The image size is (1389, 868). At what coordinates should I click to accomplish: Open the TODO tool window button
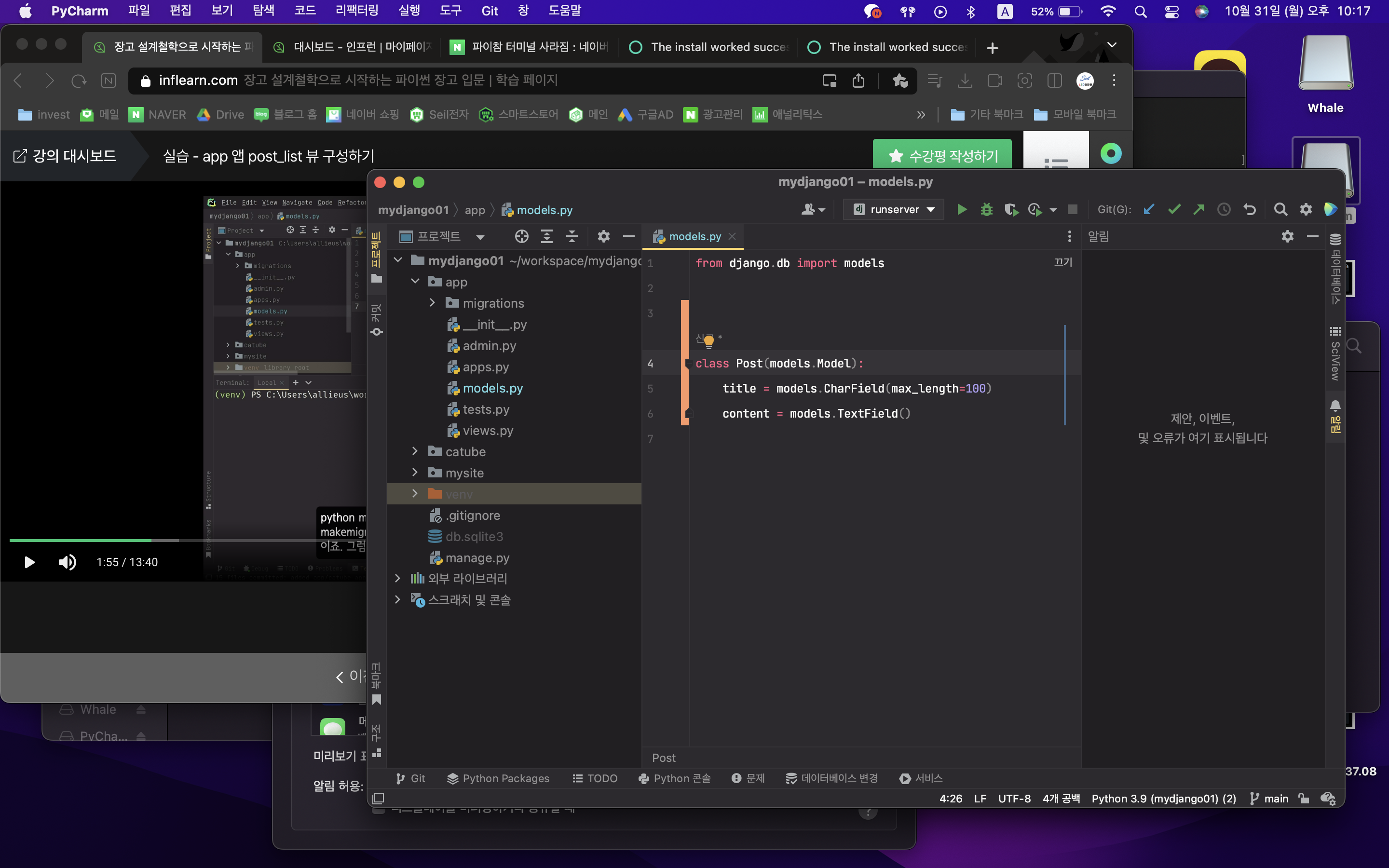tap(595, 778)
